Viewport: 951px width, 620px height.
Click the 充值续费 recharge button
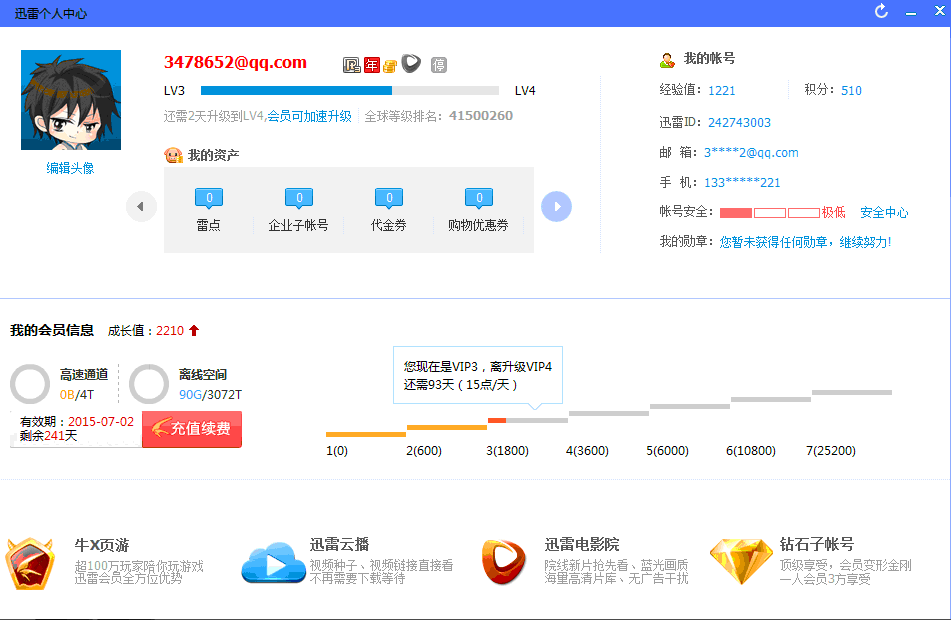192,429
